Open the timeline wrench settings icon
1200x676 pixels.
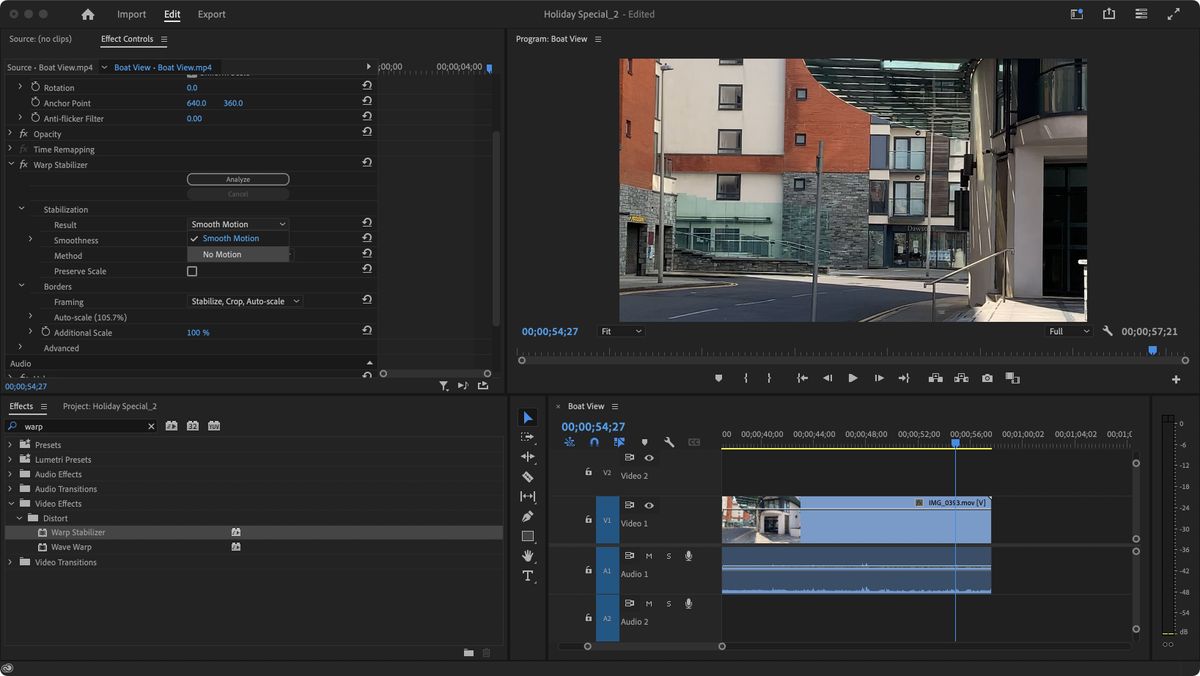coord(668,441)
